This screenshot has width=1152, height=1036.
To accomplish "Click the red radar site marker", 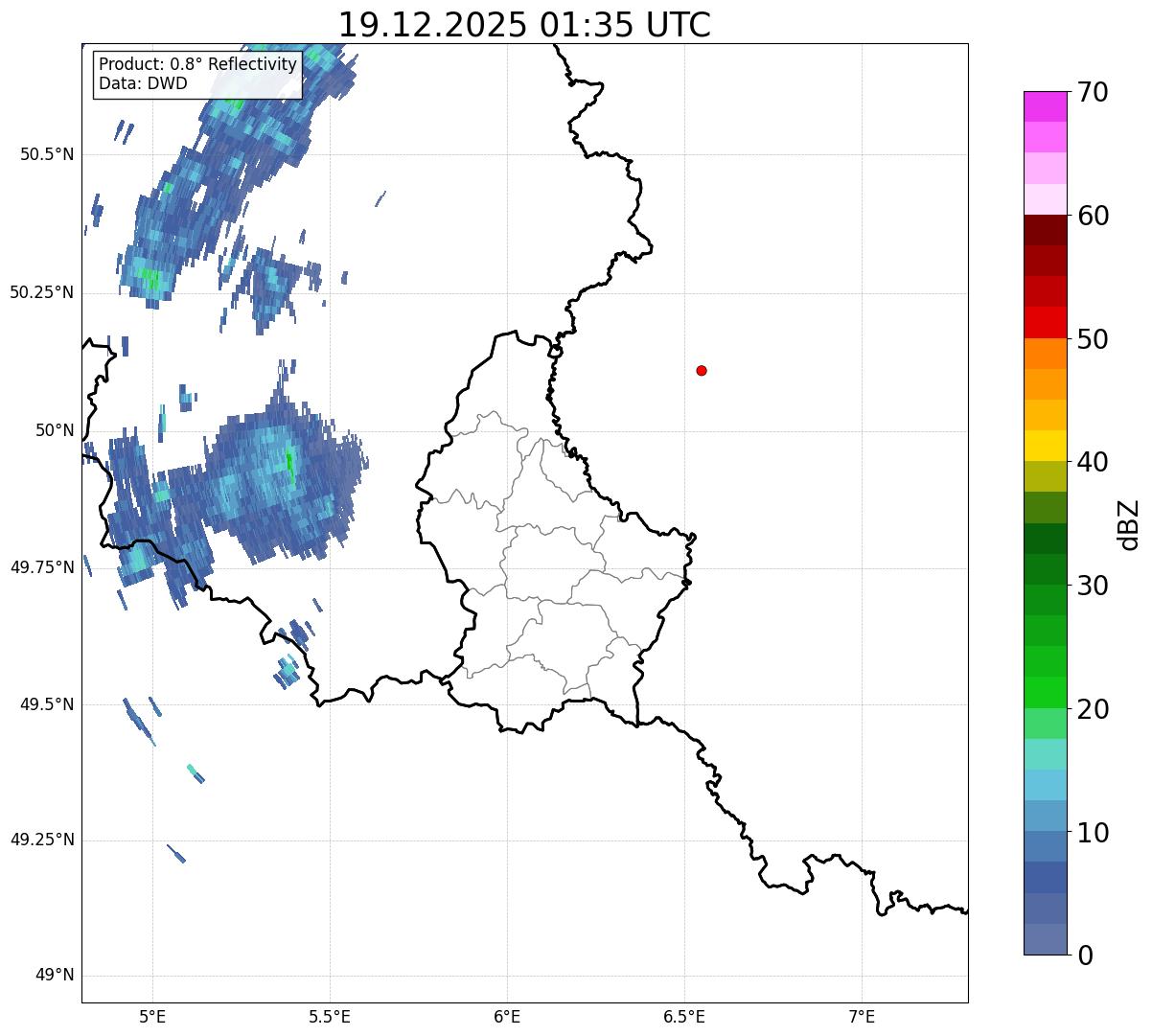I will tap(702, 370).
